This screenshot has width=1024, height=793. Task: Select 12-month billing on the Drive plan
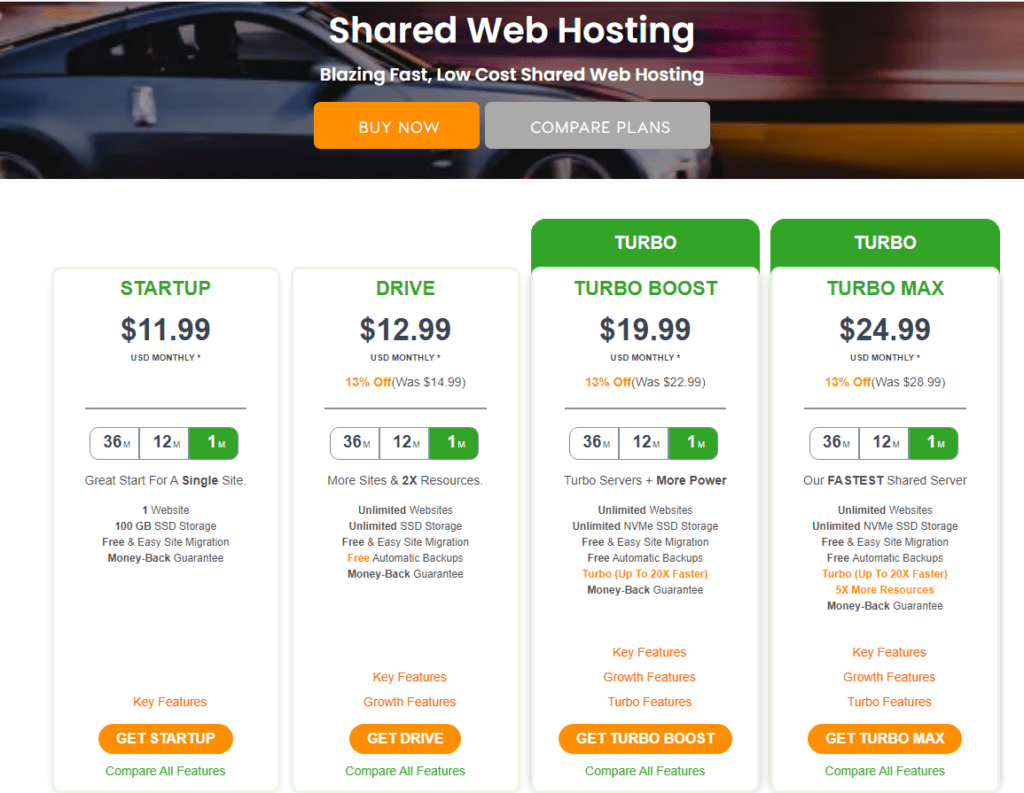click(405, 443)
